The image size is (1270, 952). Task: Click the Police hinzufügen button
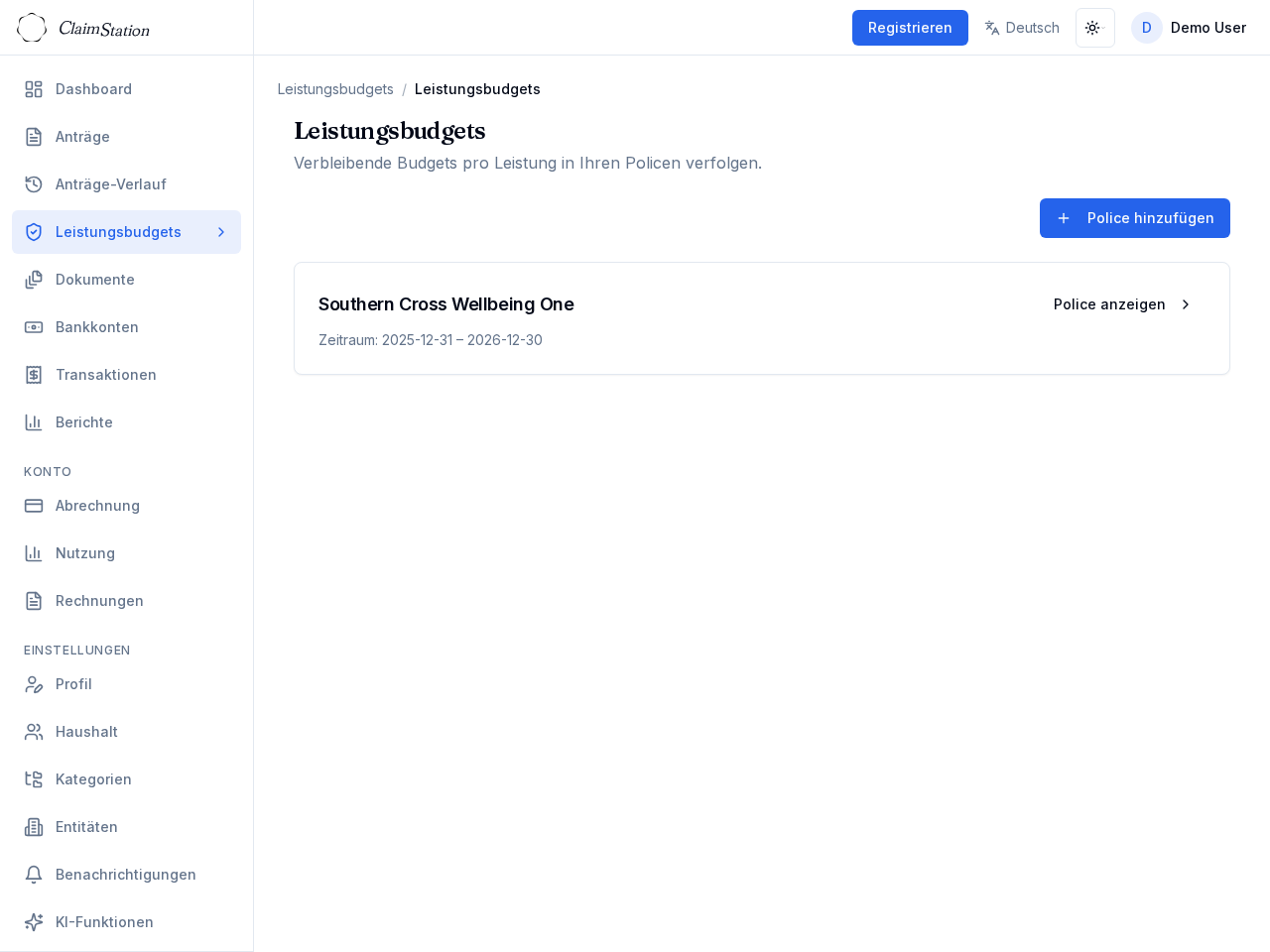click(1134, 218)
